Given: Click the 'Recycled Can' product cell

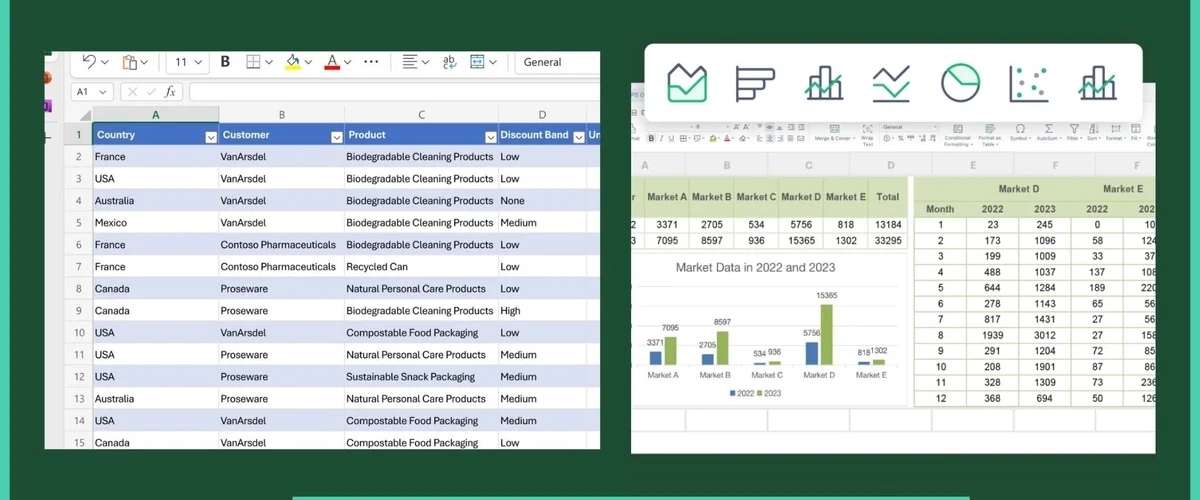Looking at the screenshot, I should click(422, 267).
